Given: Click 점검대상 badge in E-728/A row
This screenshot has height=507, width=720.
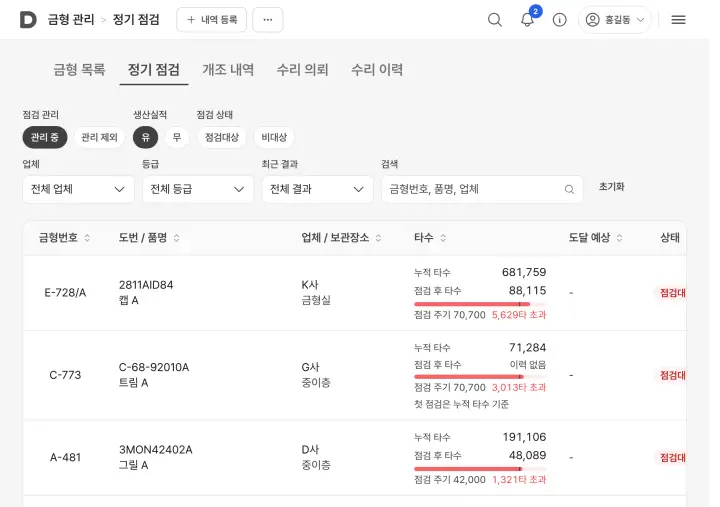Looking at the screenshot, I should 672,293.
